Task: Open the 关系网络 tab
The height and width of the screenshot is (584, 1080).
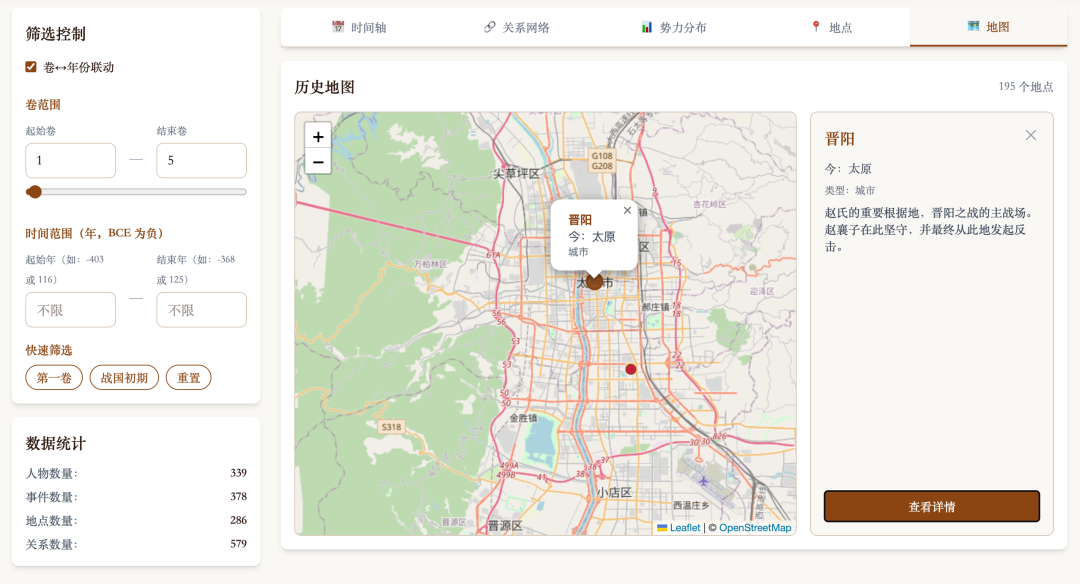Action: (517, 28)
